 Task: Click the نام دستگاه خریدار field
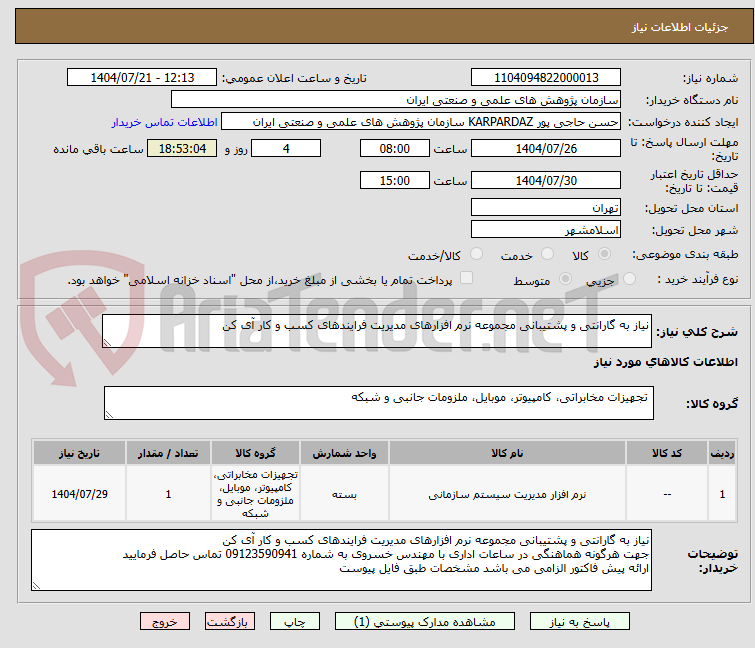coord(396,100)
